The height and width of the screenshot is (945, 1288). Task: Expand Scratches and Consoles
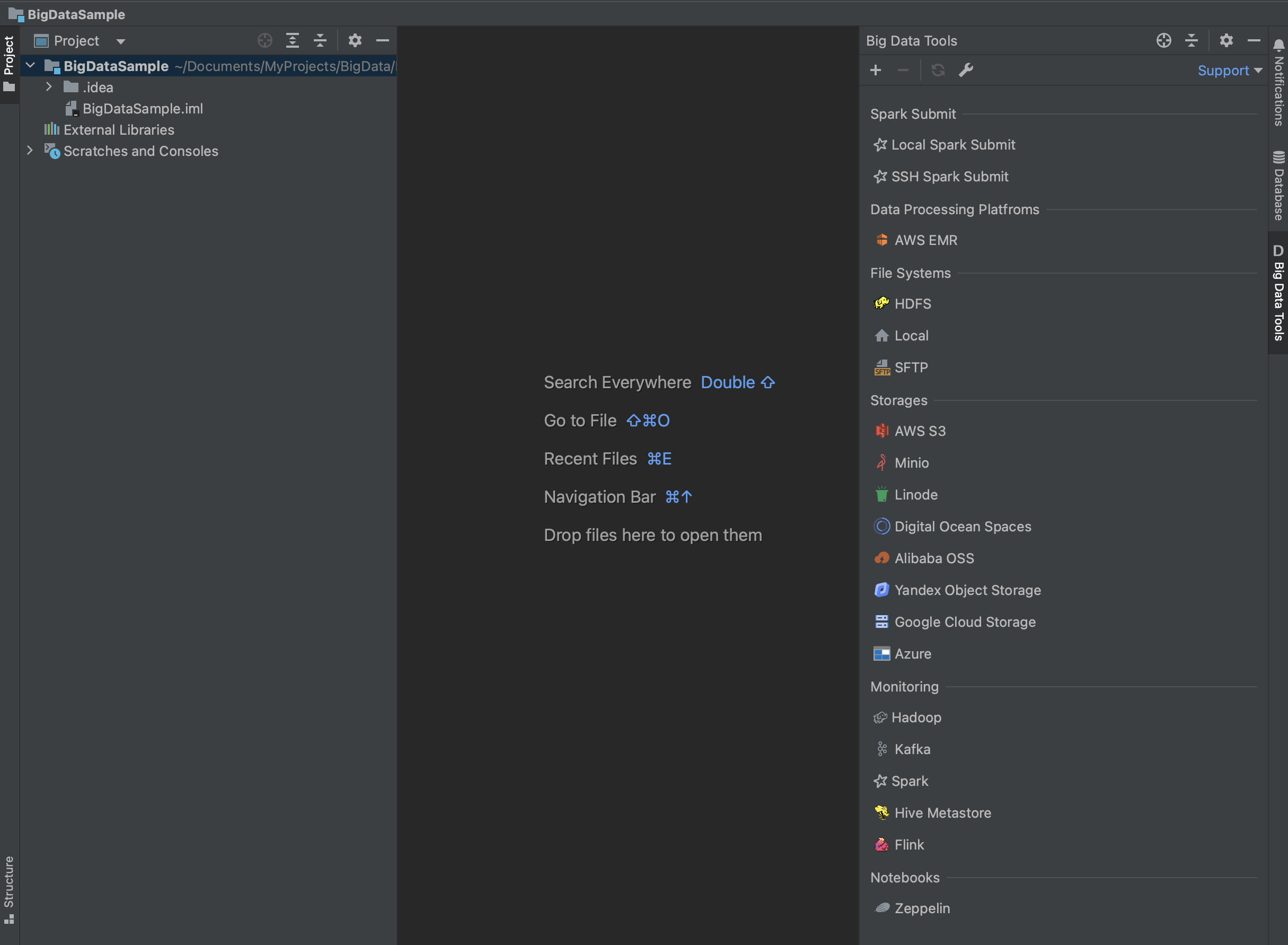pos(30,151)
